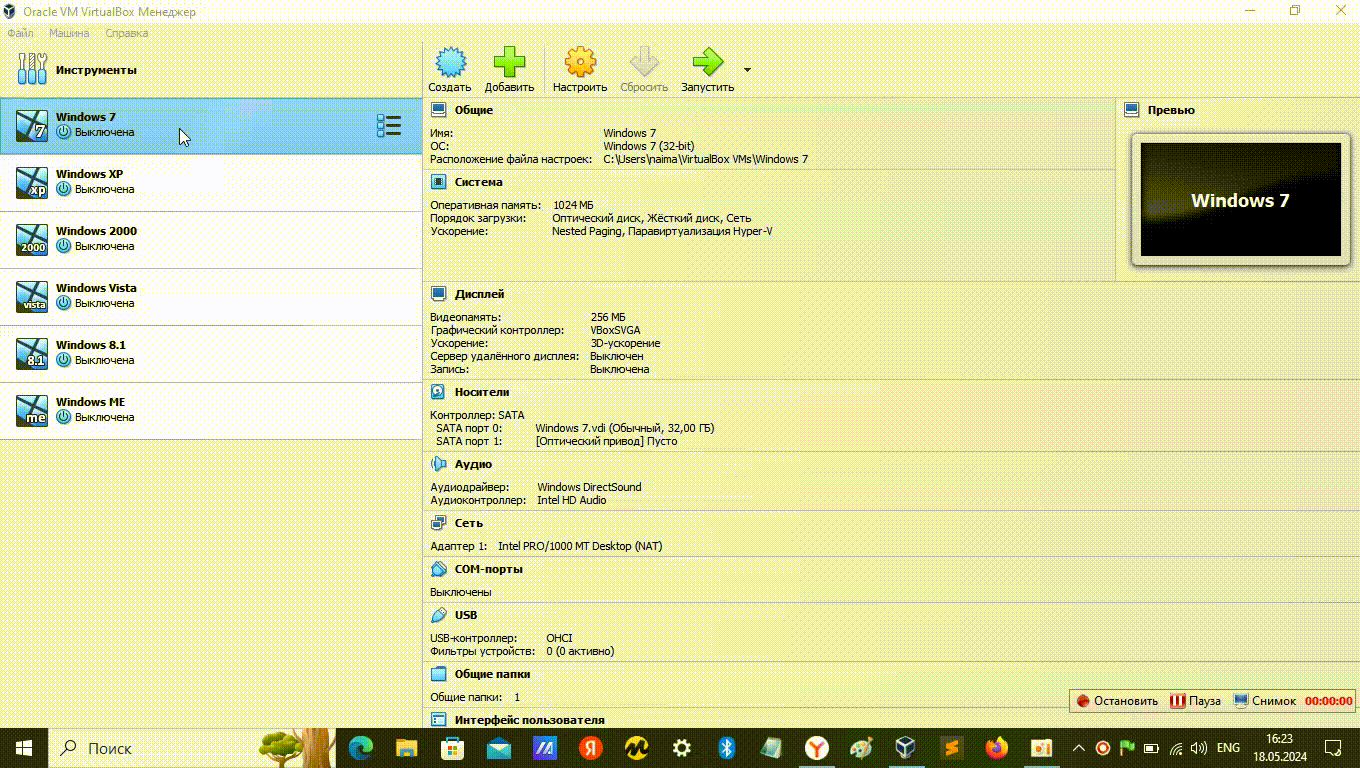Viewport: 1360px width, 768px height.
Task: Open the Справка menu
Action: (127, 33)
